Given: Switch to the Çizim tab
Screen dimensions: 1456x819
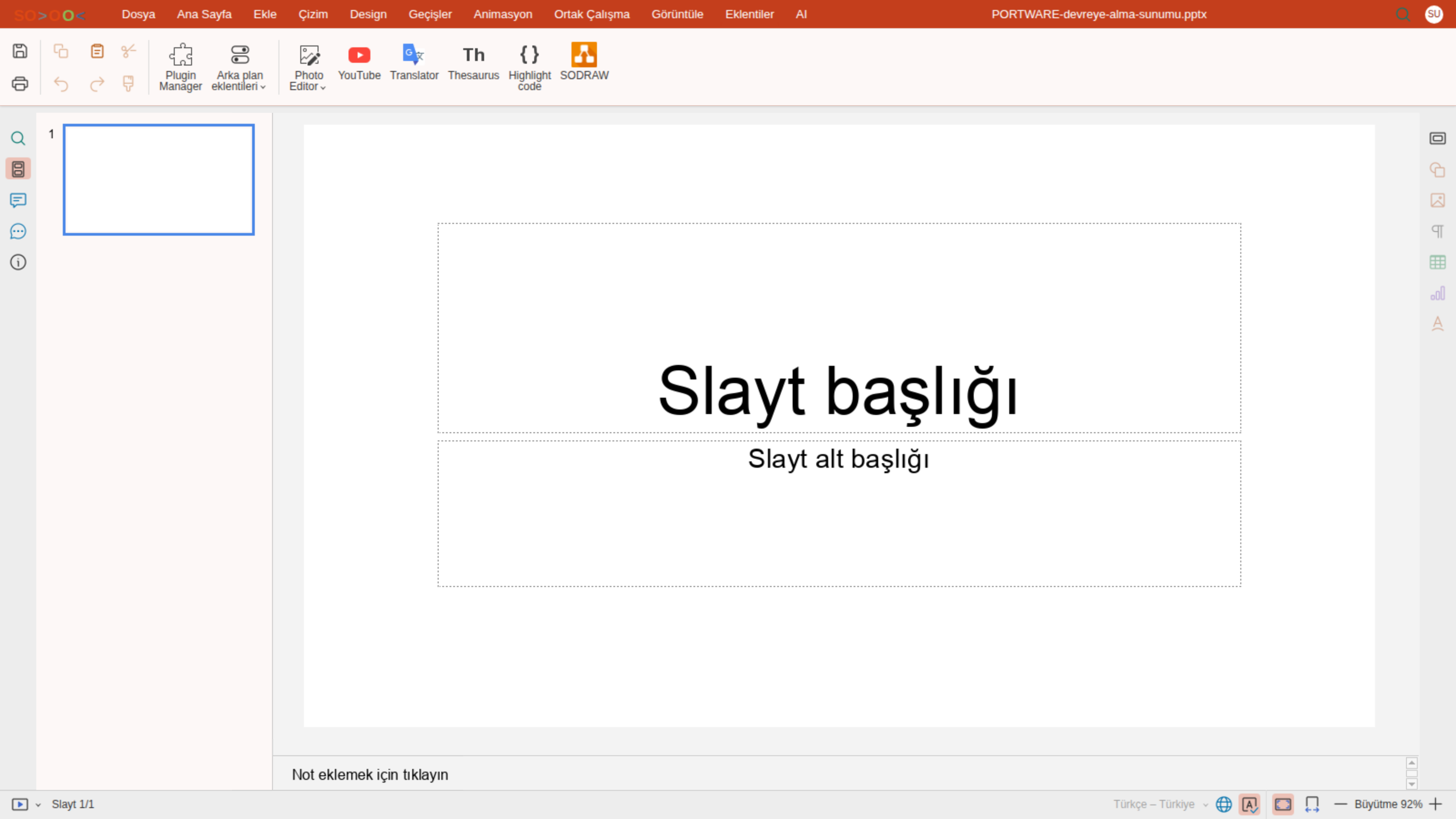Looking at the screenshot, I should point(313,14).
